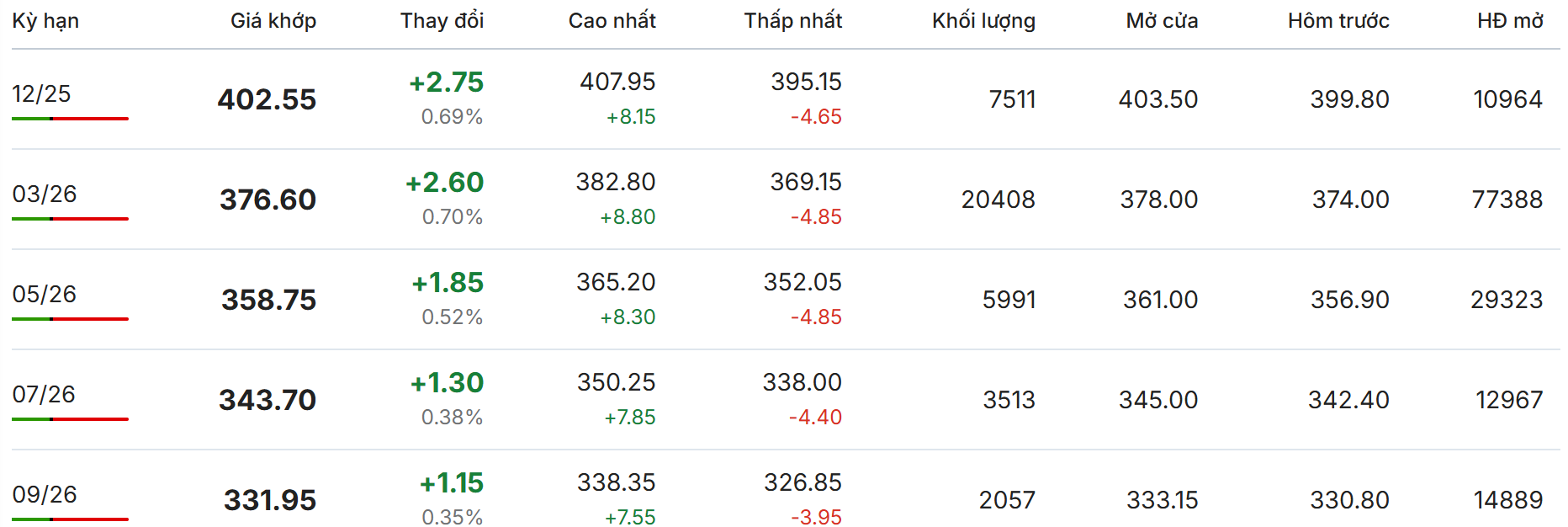Click the 12/25 contract term
The height and width of the screenshot is (527, 1568).
pos(41,94)
